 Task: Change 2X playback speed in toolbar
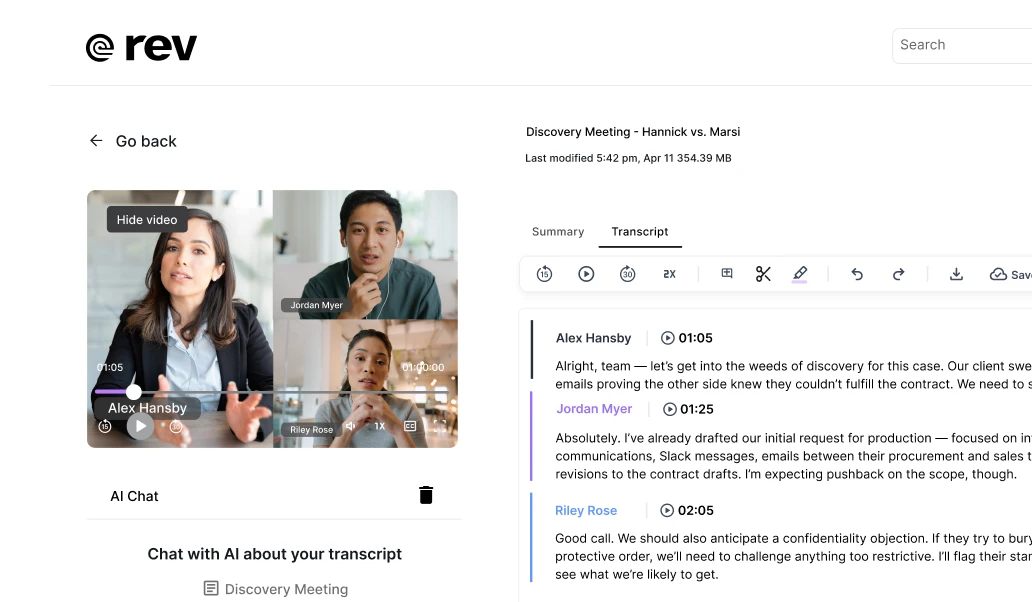(x=669, y=274)
